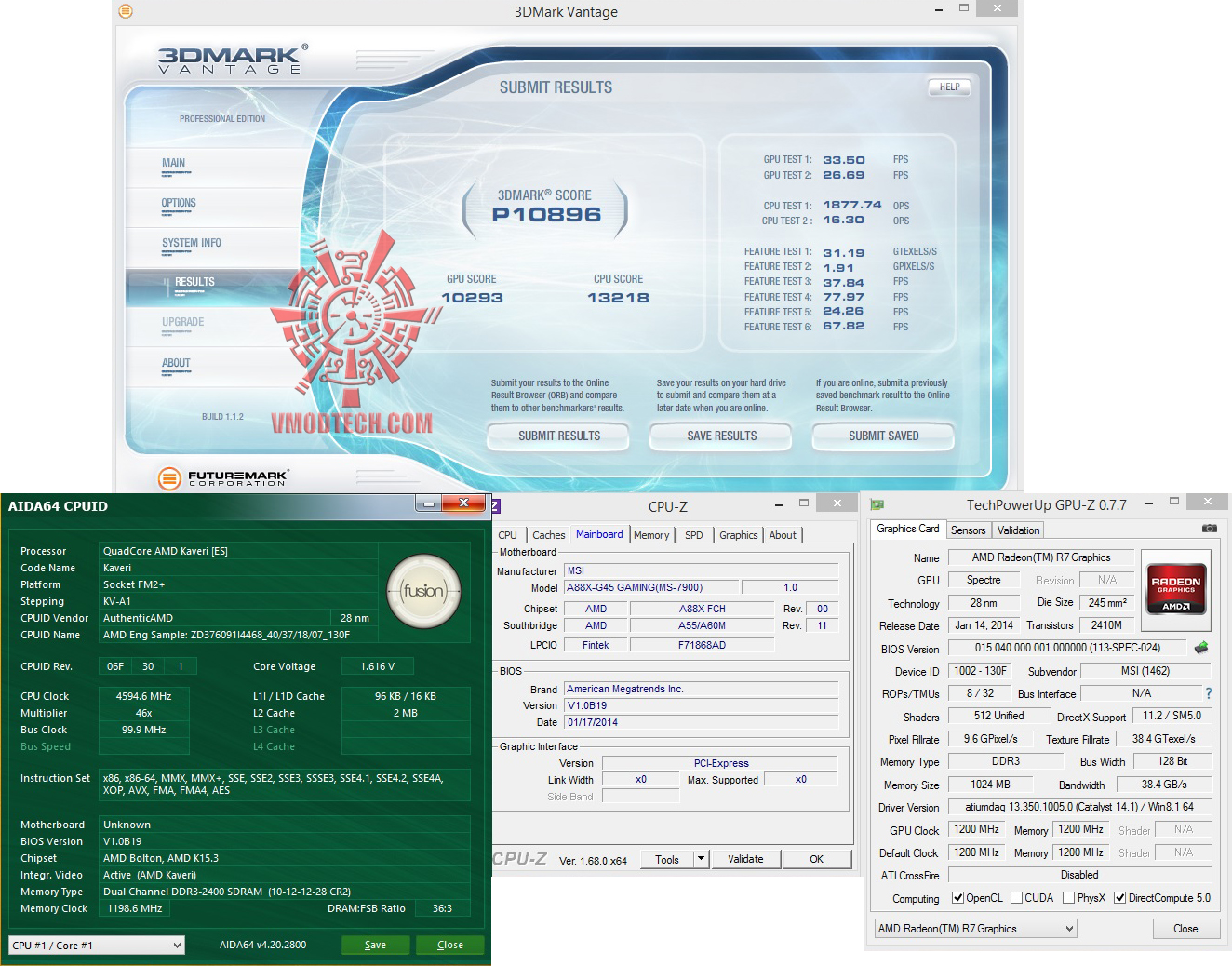Click the DRAM:FSB Ratio value 36:3
Screen dimensions: 1232x966
click(442, 908)
